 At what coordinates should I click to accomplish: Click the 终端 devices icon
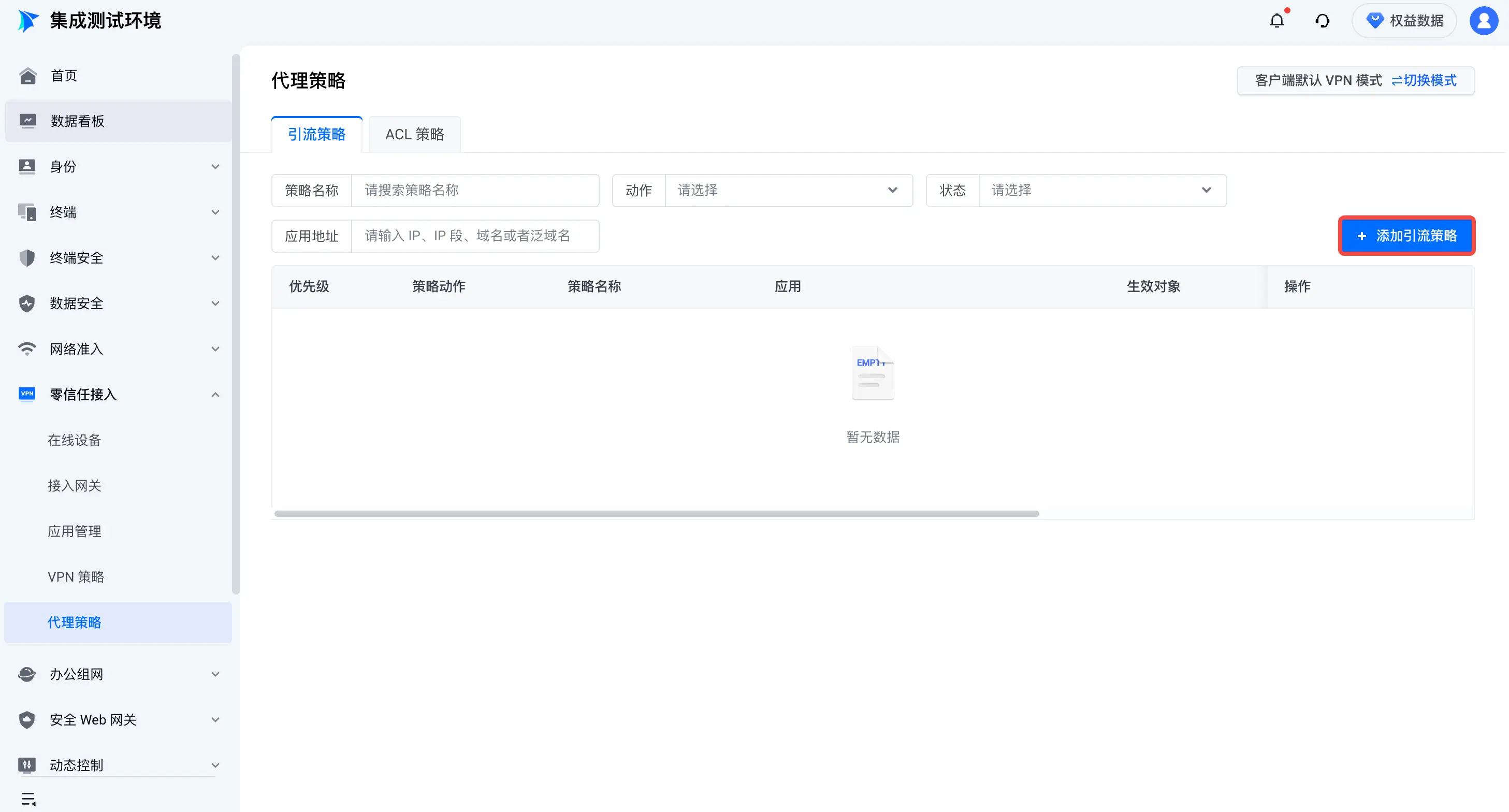pyautogui.click(x=27, y=212)
